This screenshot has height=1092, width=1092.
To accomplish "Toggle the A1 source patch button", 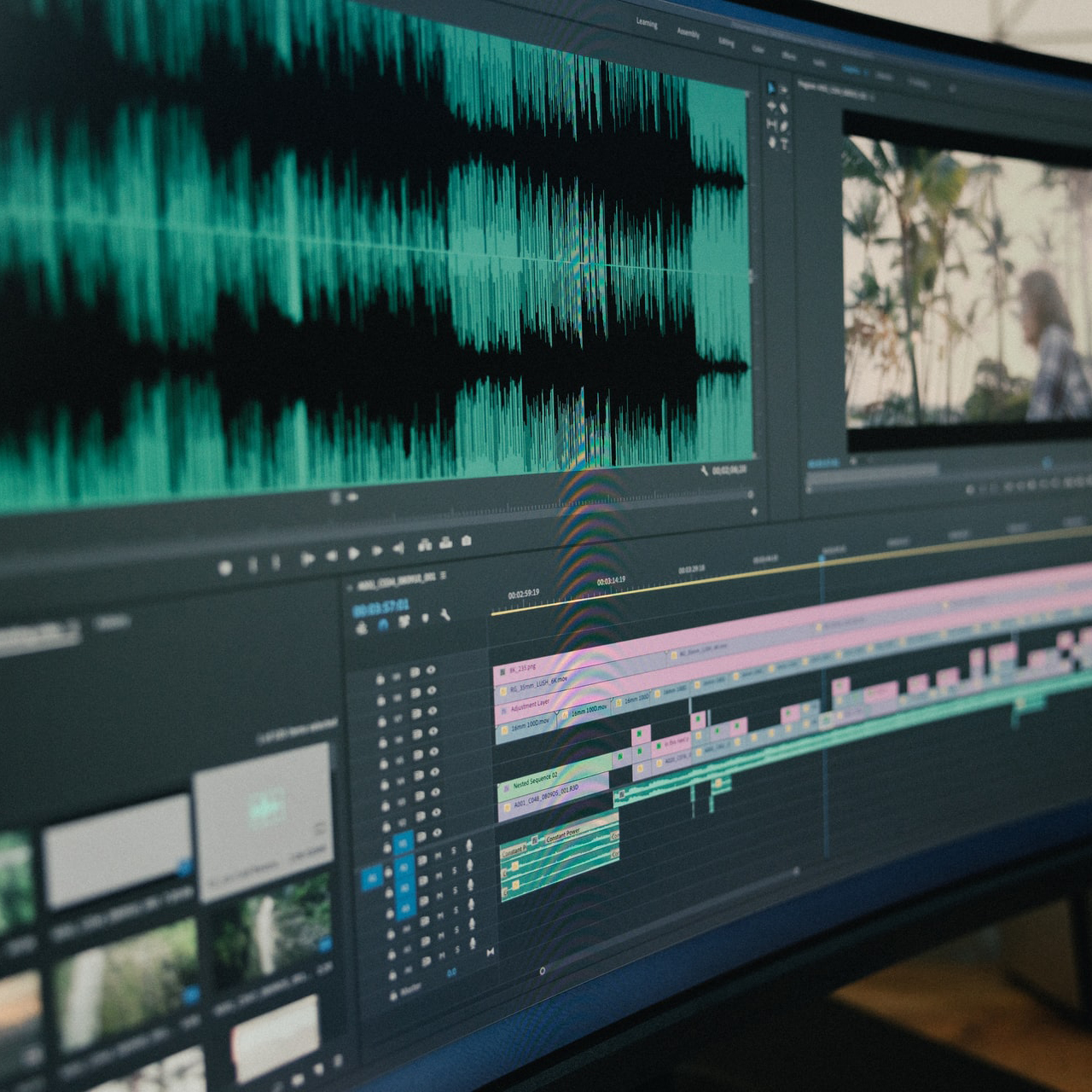I will pyautogui.click(x=372, y=877).
